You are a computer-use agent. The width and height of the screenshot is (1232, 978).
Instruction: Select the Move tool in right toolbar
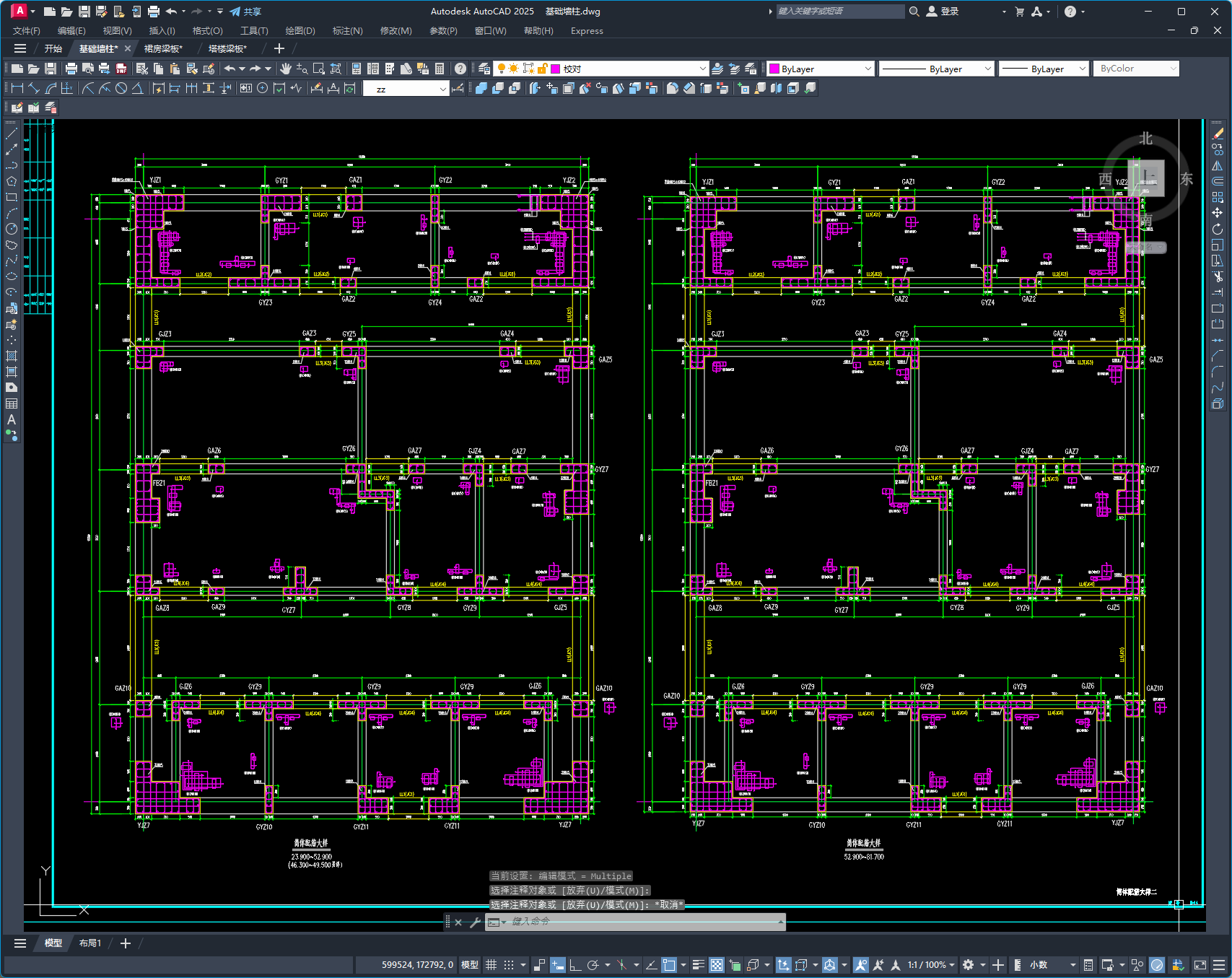tap(1218, 213)
